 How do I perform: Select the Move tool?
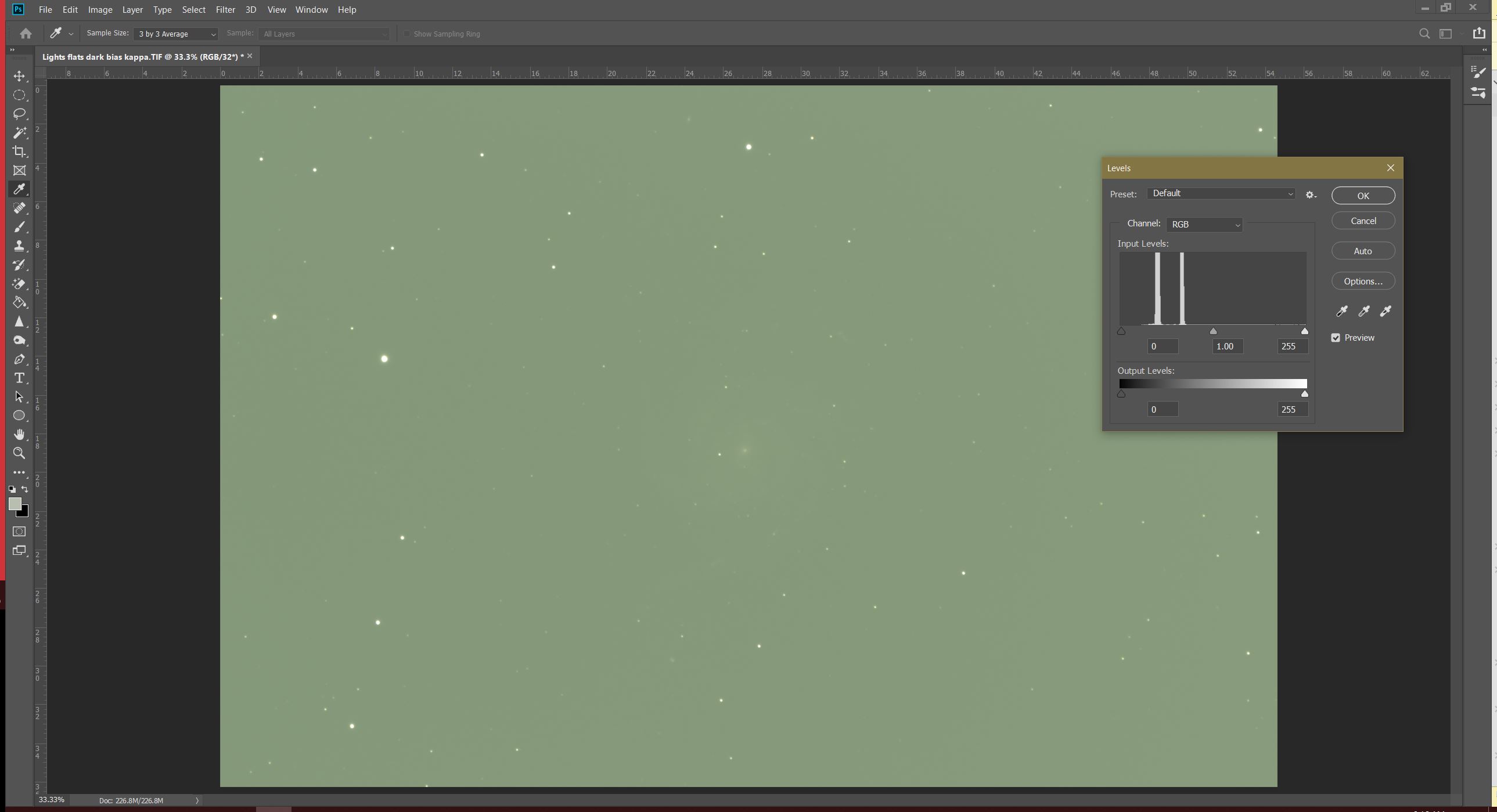click(x=19, y=76)
